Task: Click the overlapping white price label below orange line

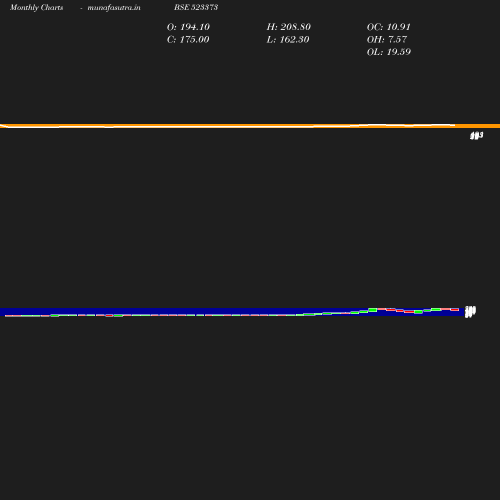Action: pyautogui.click(x=477, y=136)
